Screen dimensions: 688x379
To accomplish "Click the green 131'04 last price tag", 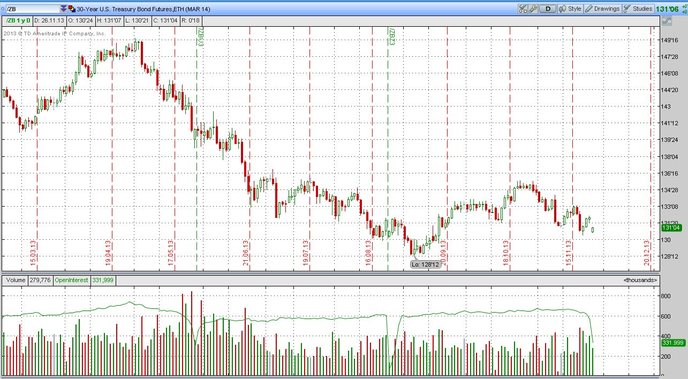I will pyautogui.click(x=671, y=228).
